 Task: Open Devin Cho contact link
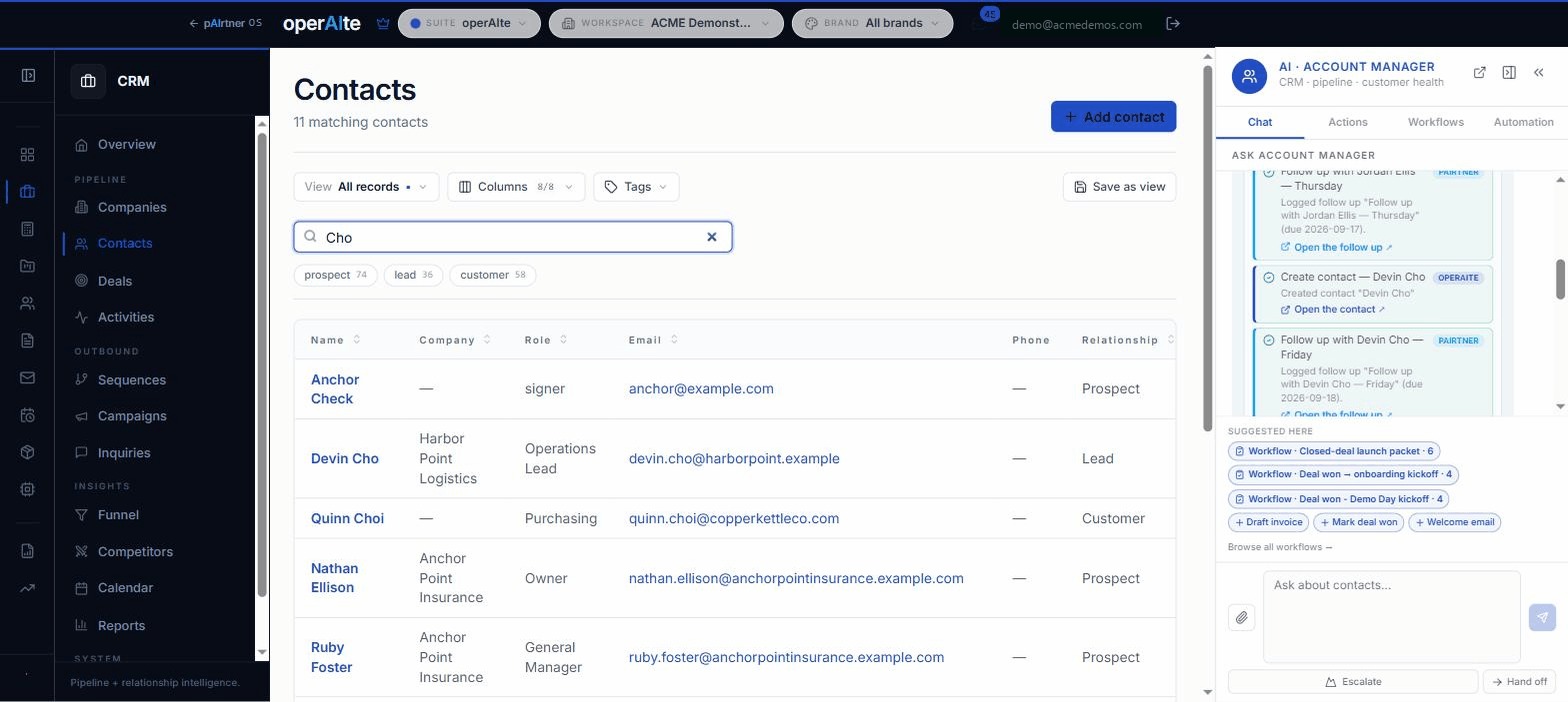pos(345,458)
